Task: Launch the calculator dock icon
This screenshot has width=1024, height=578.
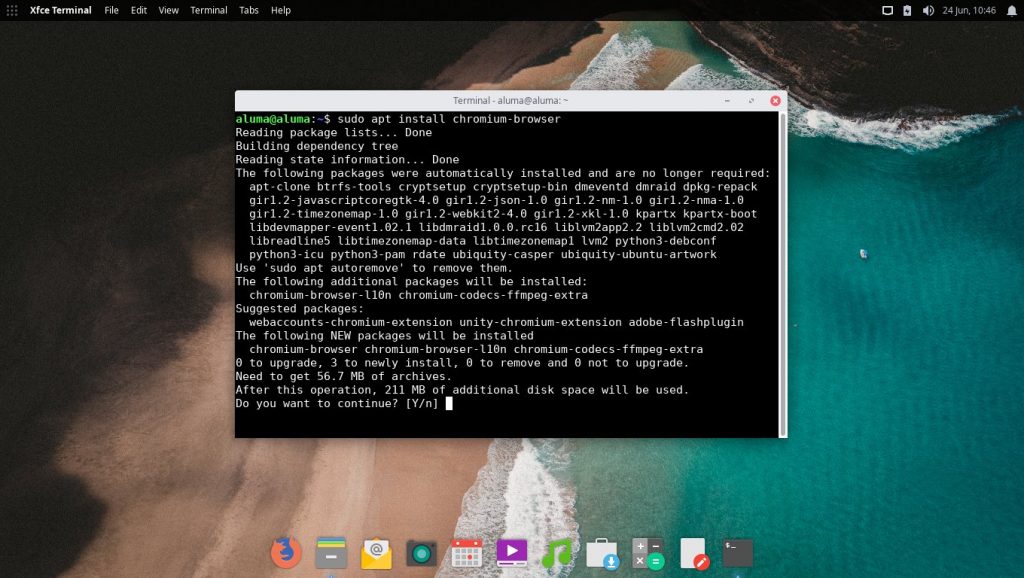Action: click(648, 553)
